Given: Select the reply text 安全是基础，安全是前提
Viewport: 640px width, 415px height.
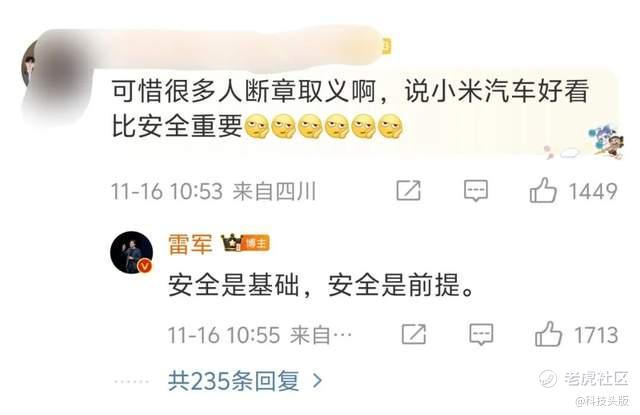Looking at the screenshot, I should [x=322, y=284].
